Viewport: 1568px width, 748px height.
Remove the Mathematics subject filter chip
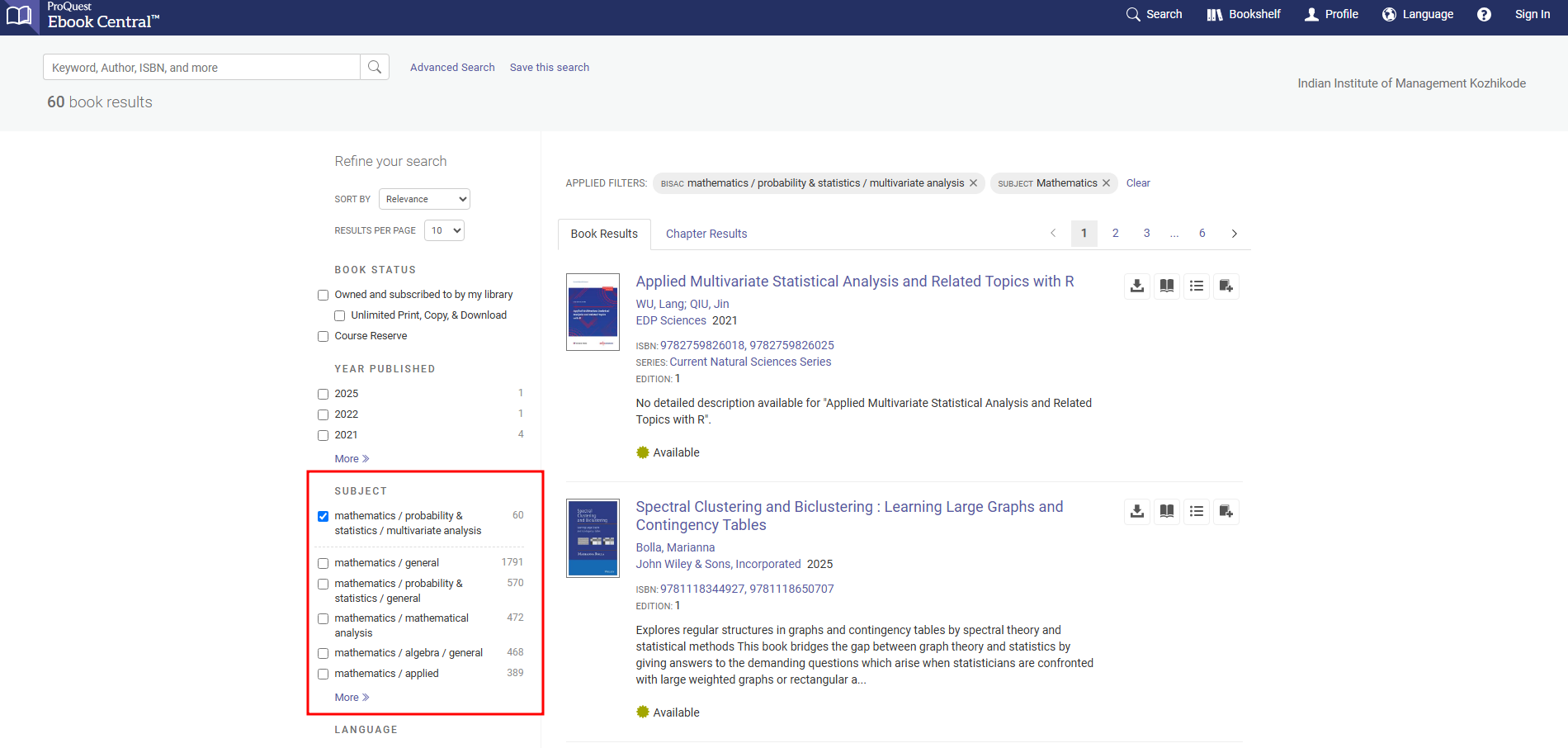[1106, 183]
